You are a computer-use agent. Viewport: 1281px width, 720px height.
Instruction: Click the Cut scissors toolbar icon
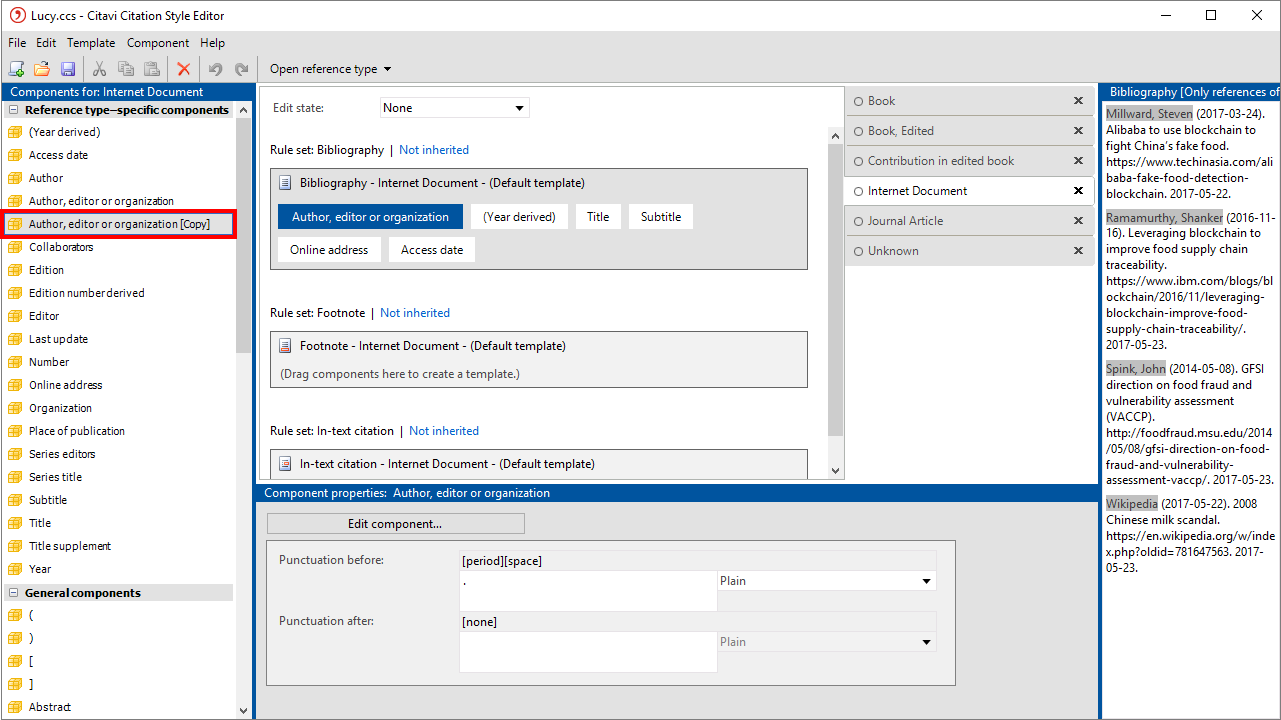click(x=99, y=69)
